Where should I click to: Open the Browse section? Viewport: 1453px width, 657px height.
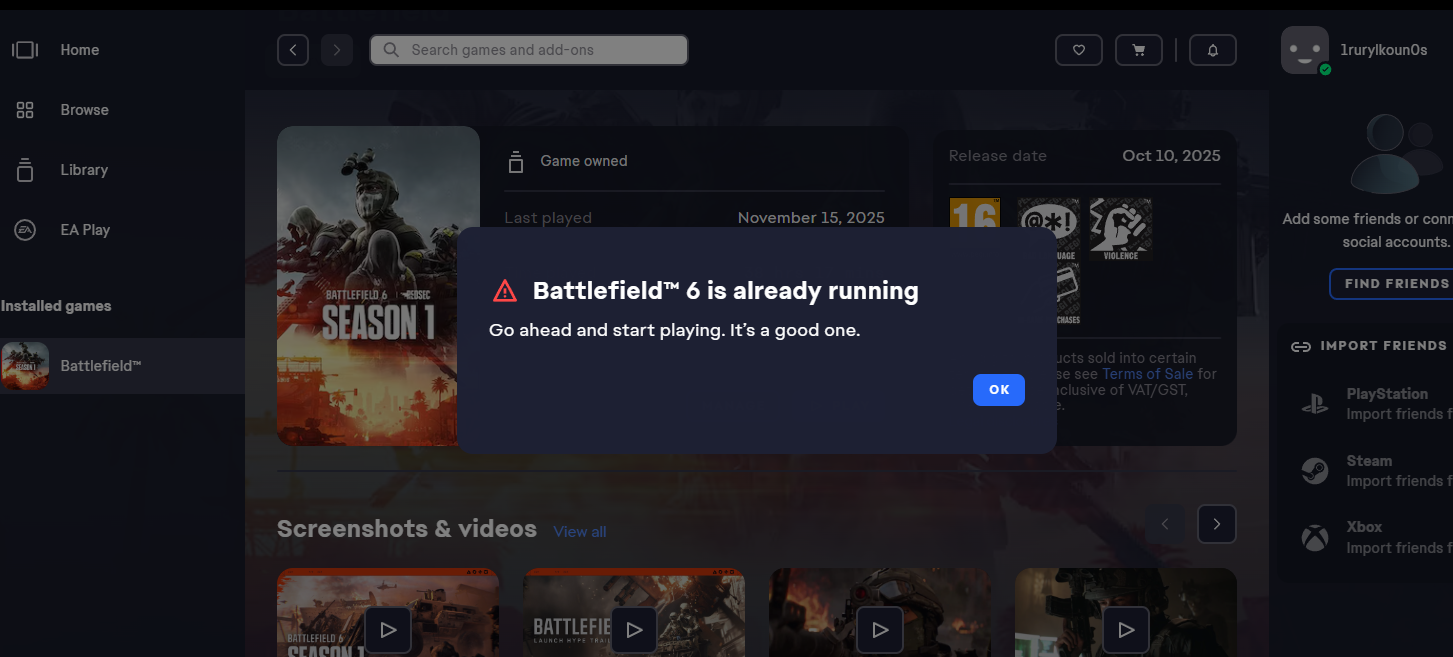(x=84, y=110)
